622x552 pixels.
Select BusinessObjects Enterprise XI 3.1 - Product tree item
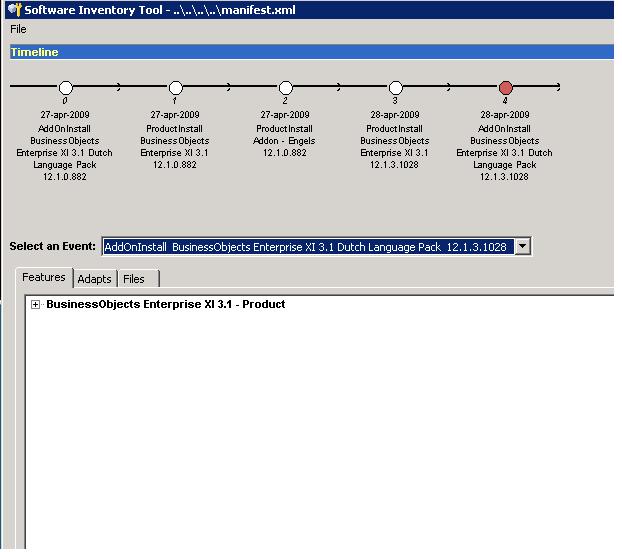tap(165, 304)
